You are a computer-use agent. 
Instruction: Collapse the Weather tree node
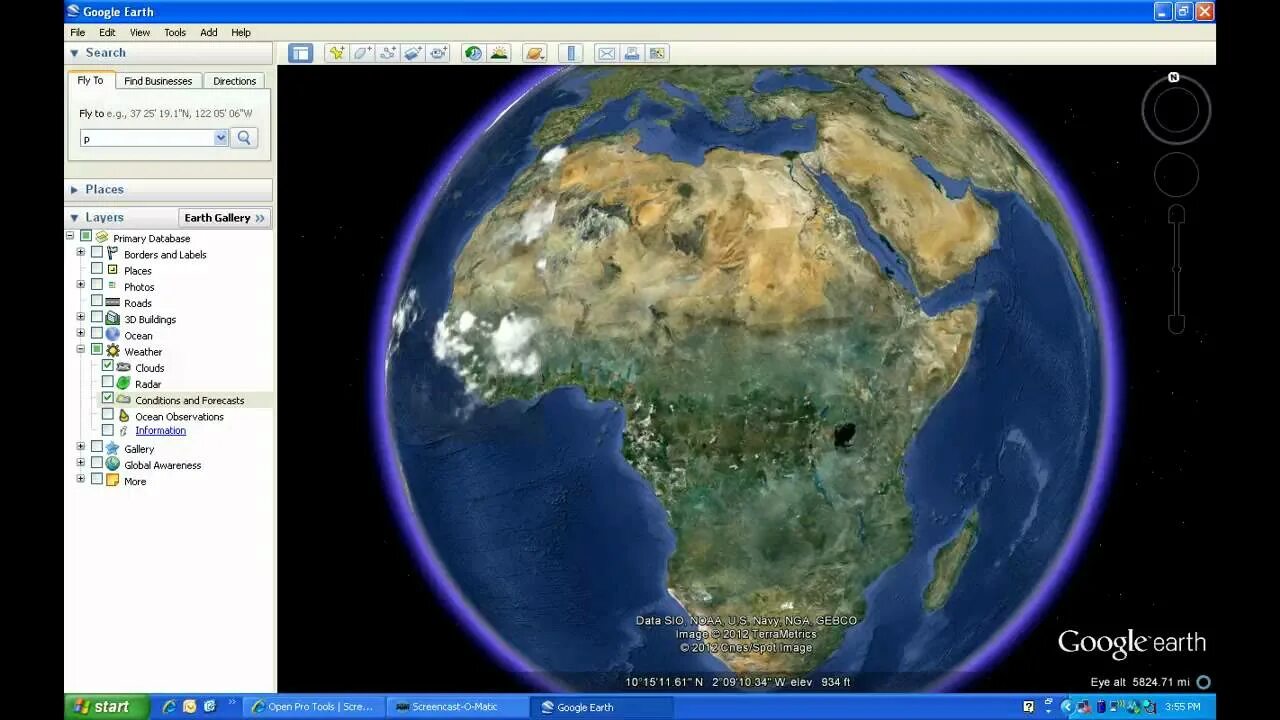81,349
